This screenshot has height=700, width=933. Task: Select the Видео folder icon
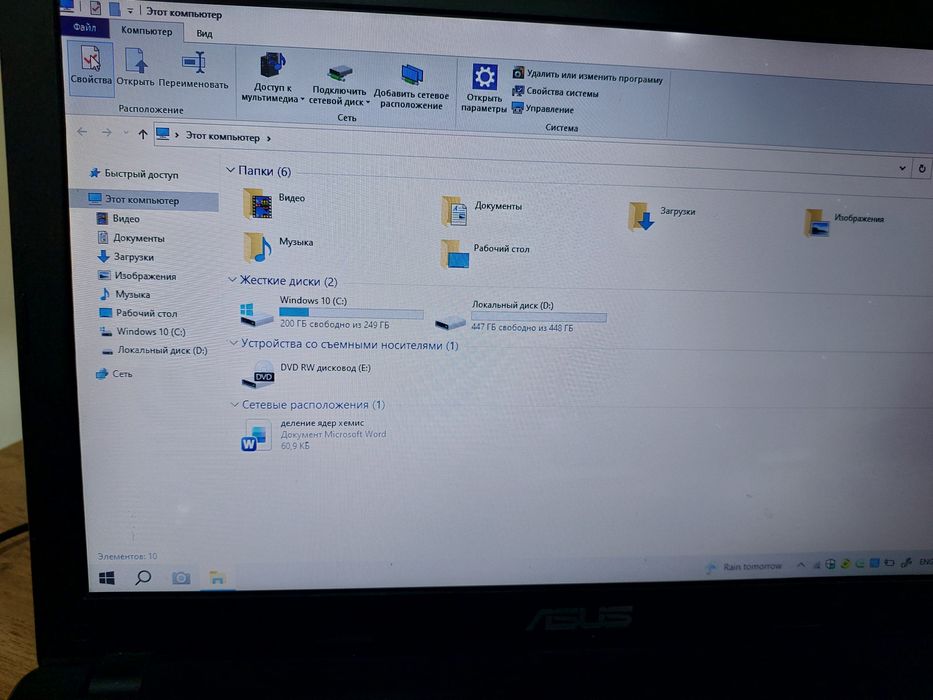258,203
